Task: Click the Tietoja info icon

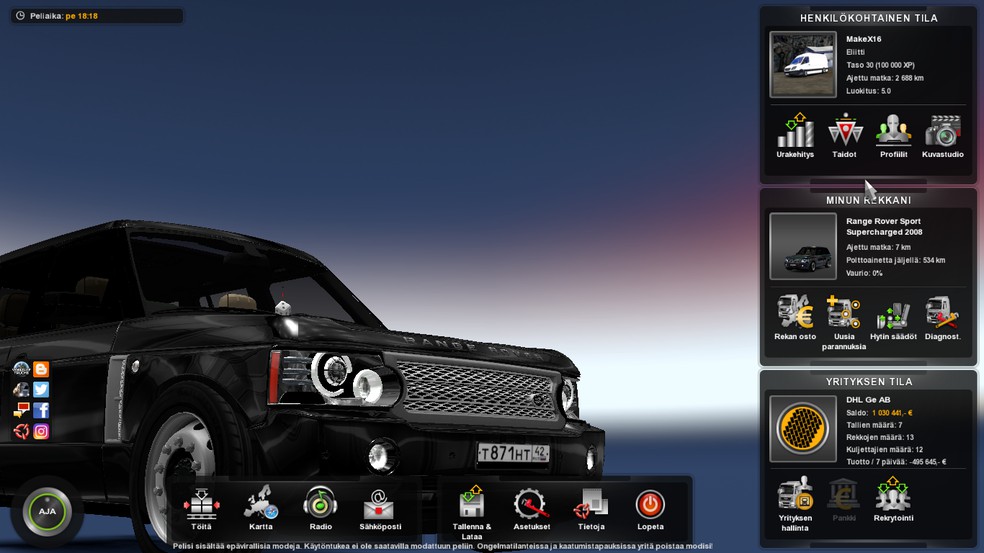Action: 590,506
